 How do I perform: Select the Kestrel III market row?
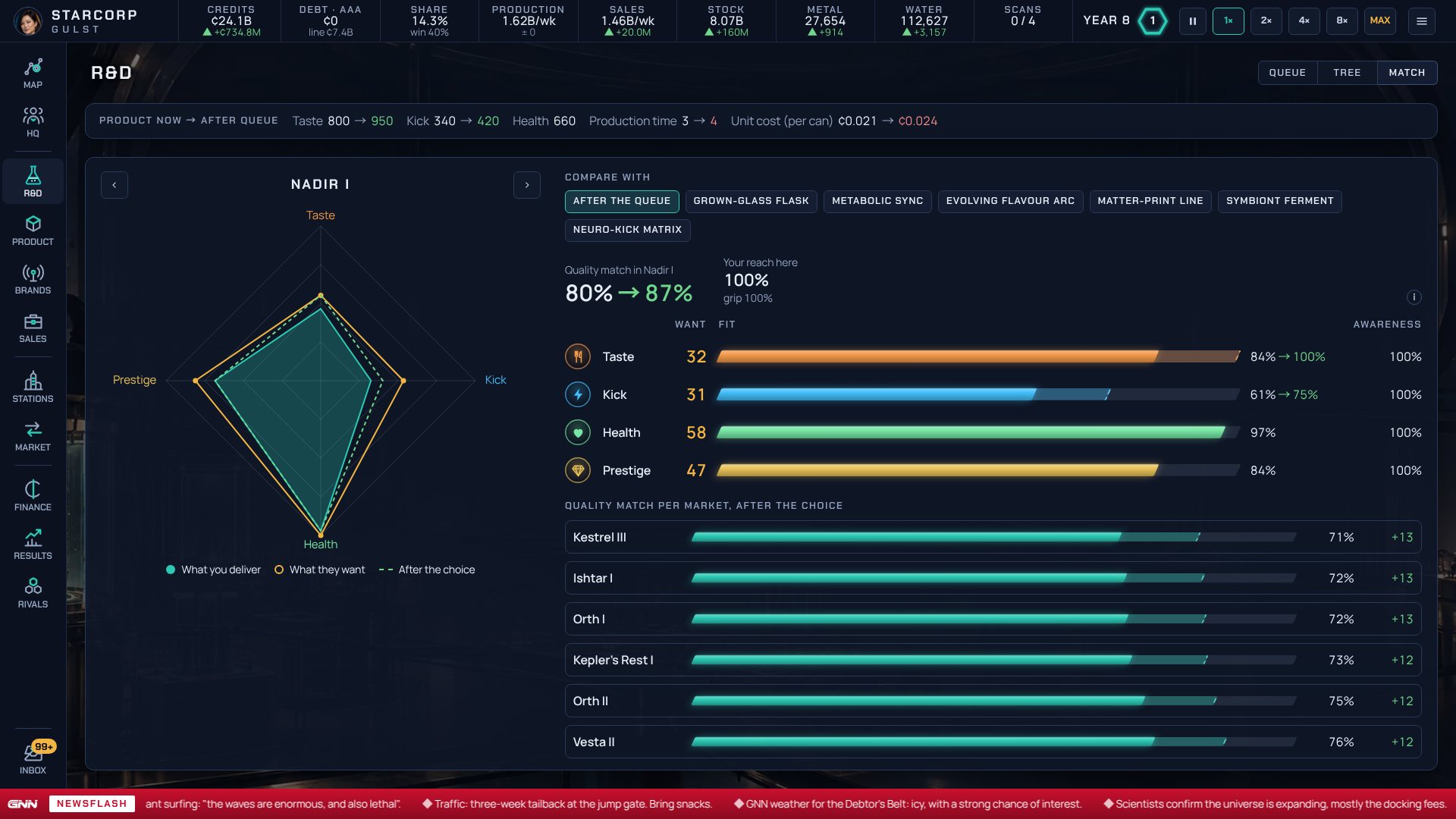(x=993, y=537)
